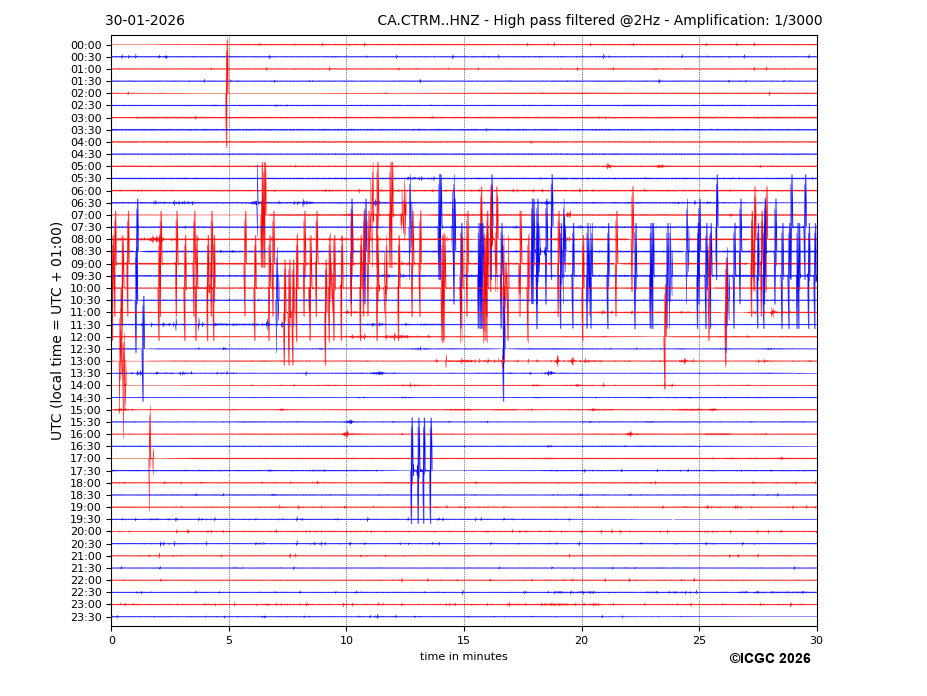Click the UTC local time y-axis label

click(x=58, y=330)
